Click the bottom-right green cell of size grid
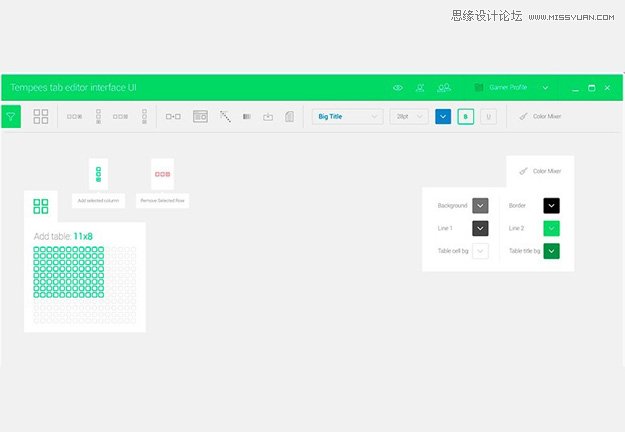625x432 pixels. point(101,295)
